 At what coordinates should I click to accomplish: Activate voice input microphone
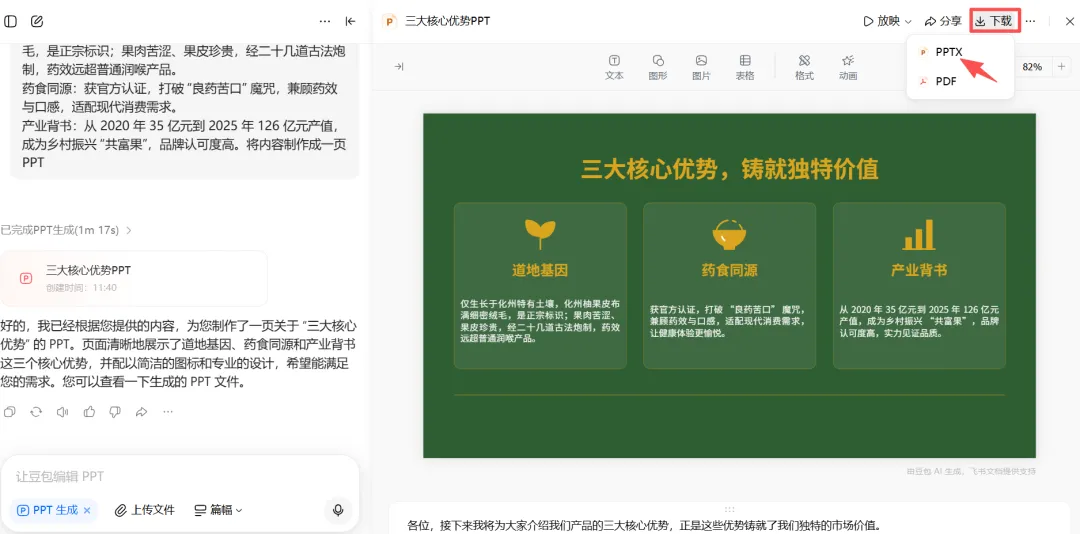(338, 511)
